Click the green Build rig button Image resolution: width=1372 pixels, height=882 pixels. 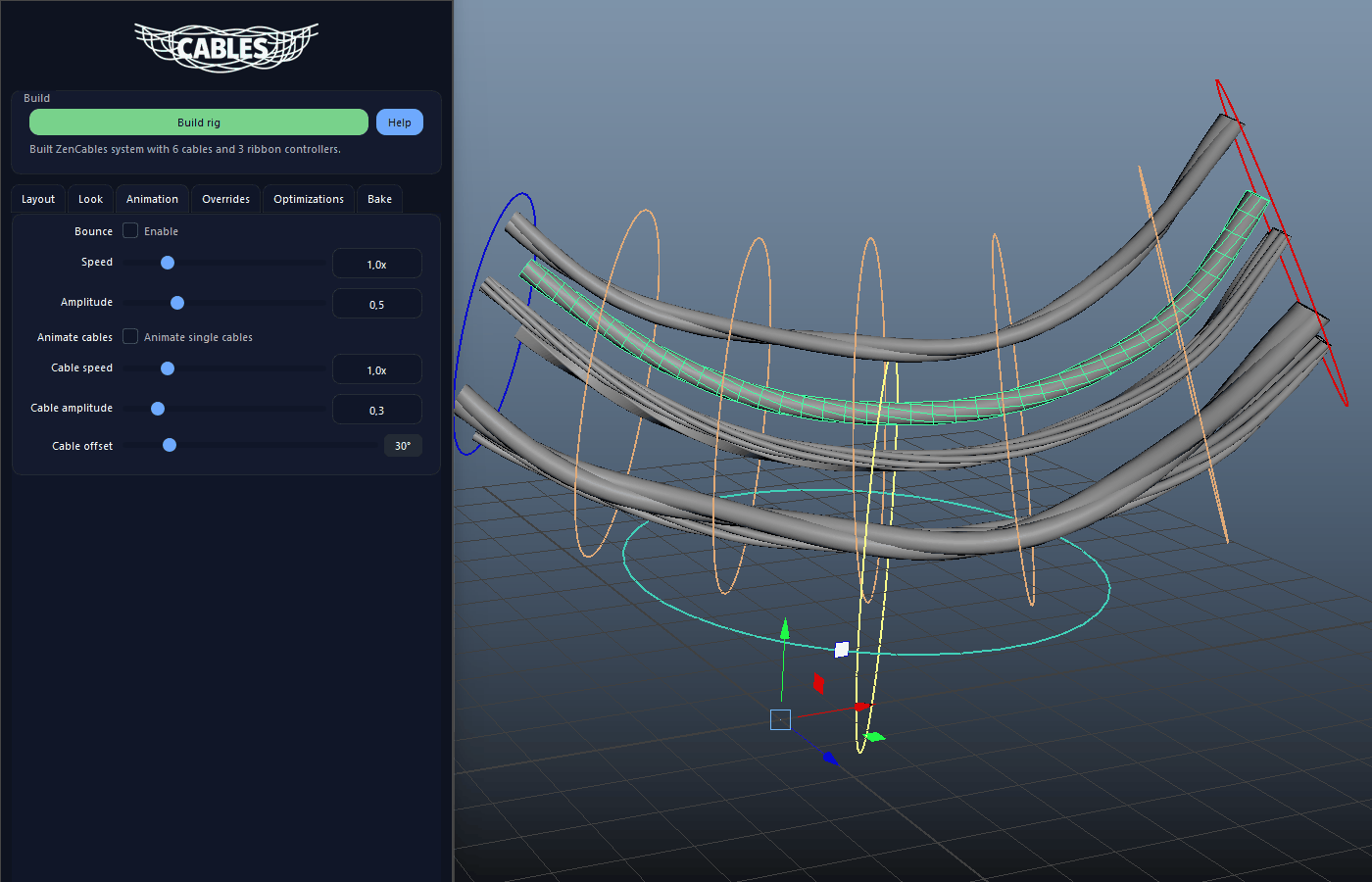coord(199,122)
